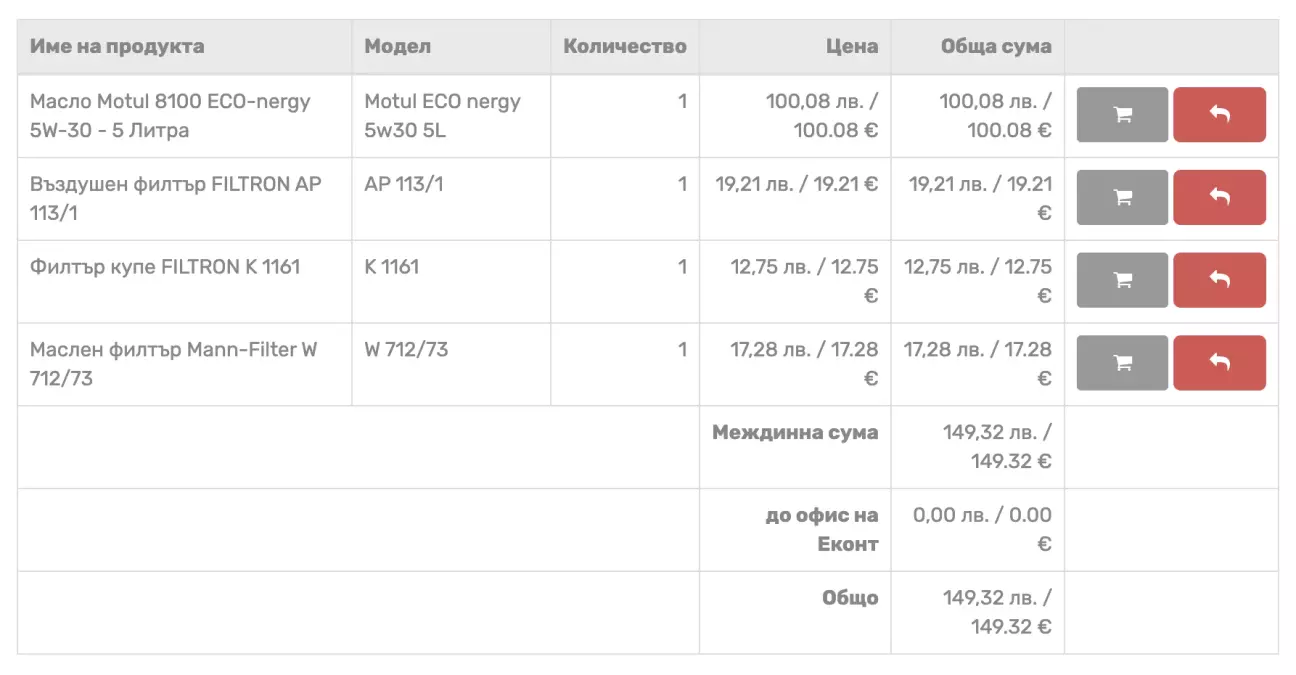The image size is (1296, 675).
Task: Return the FILTRON AP 113/1 air filter
Action: (1219, 198)
